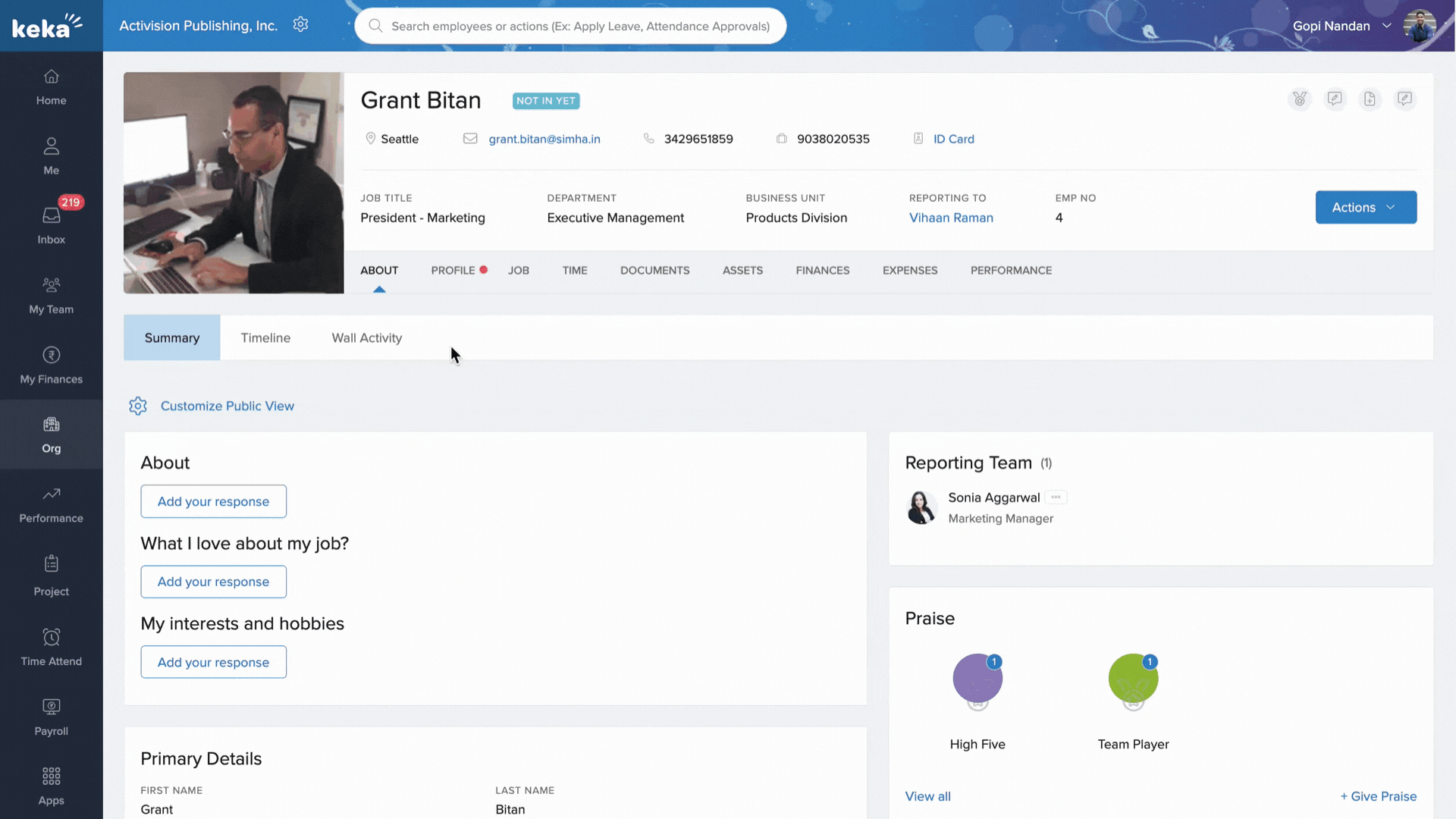Open the more options beside Sonia Aggarwal
The image size is (1456, 819).
[x=1056, y=497]
